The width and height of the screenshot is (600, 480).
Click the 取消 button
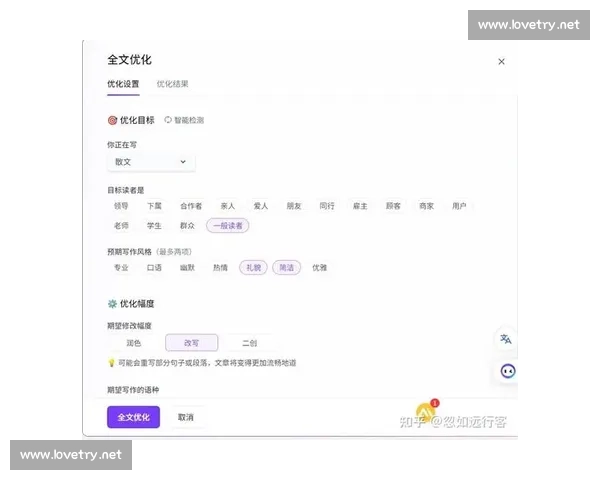coord(186,417)
